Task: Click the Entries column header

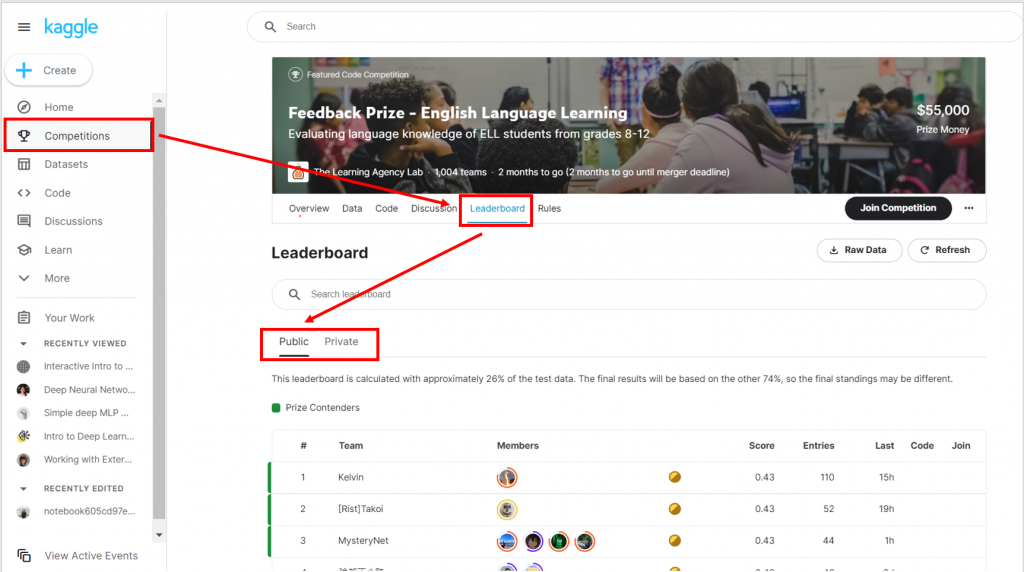Action: [818, 446]
